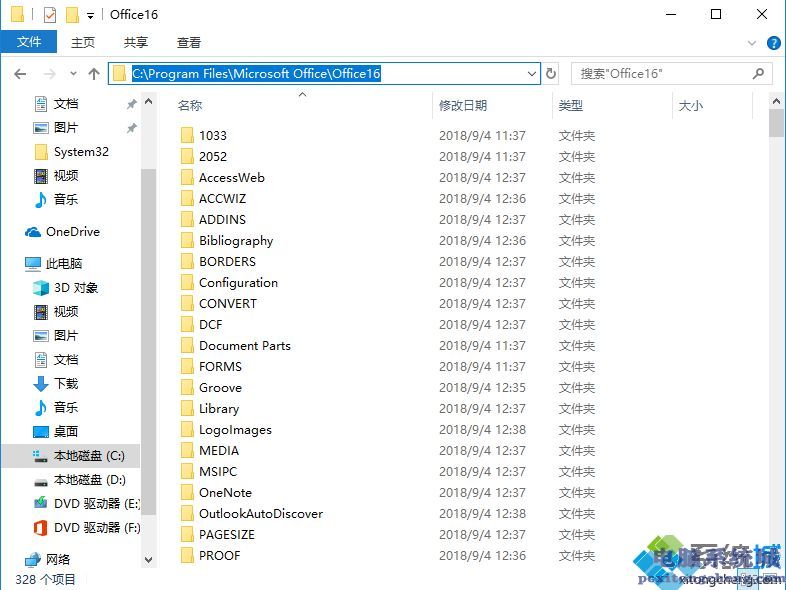Select the 2052 folder icon
The width and height of the screenshot is (786, 590).
187,156
